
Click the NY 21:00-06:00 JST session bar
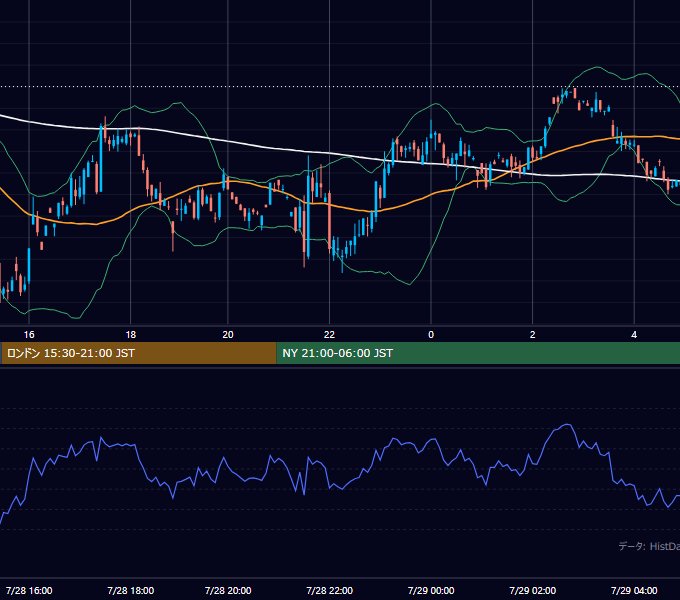[x=478, y=353]
